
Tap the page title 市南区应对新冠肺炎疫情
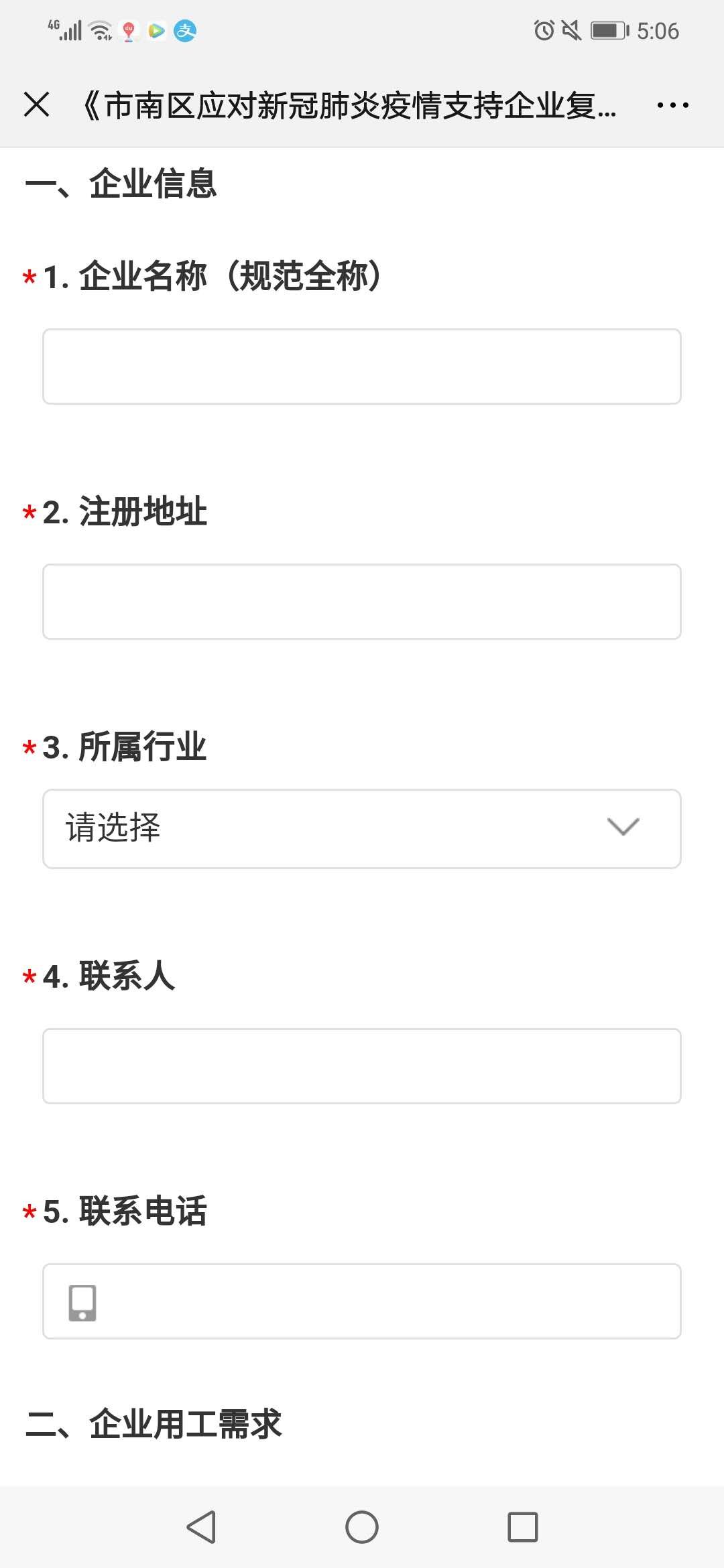pyautogui.click(x=349, y=105)
